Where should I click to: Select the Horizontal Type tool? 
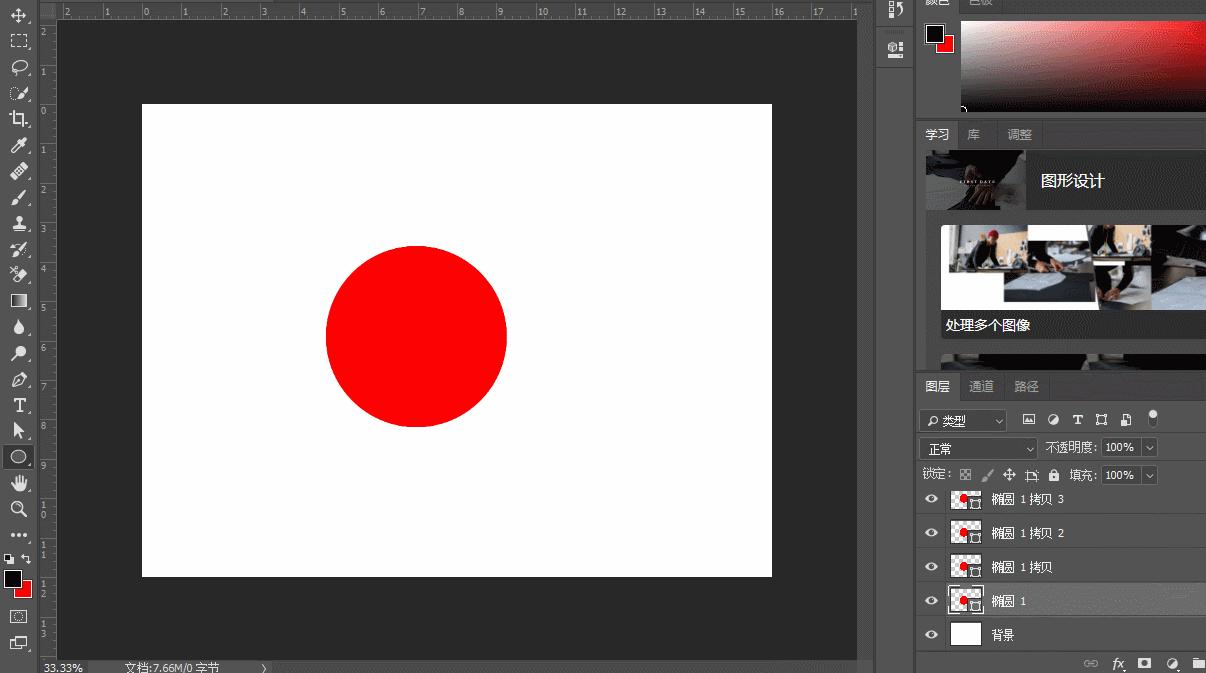(x=20, y=406)
